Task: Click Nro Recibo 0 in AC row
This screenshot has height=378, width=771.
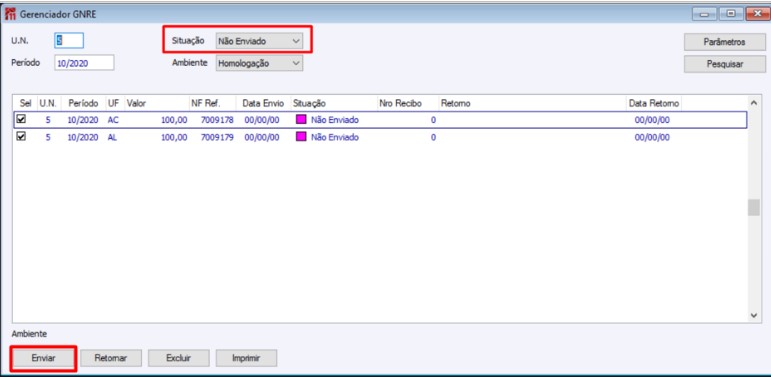Action: [433, 119]
